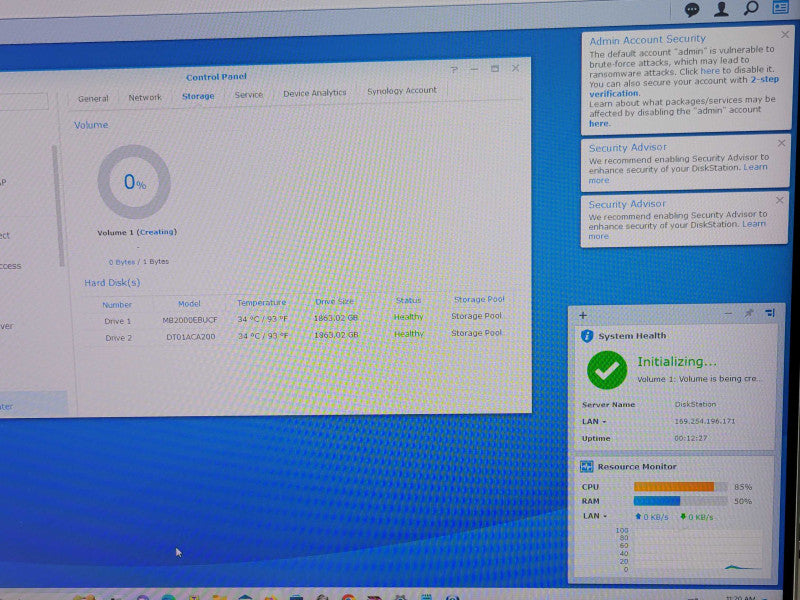Click the System Health shield icon

pos(587,336)
